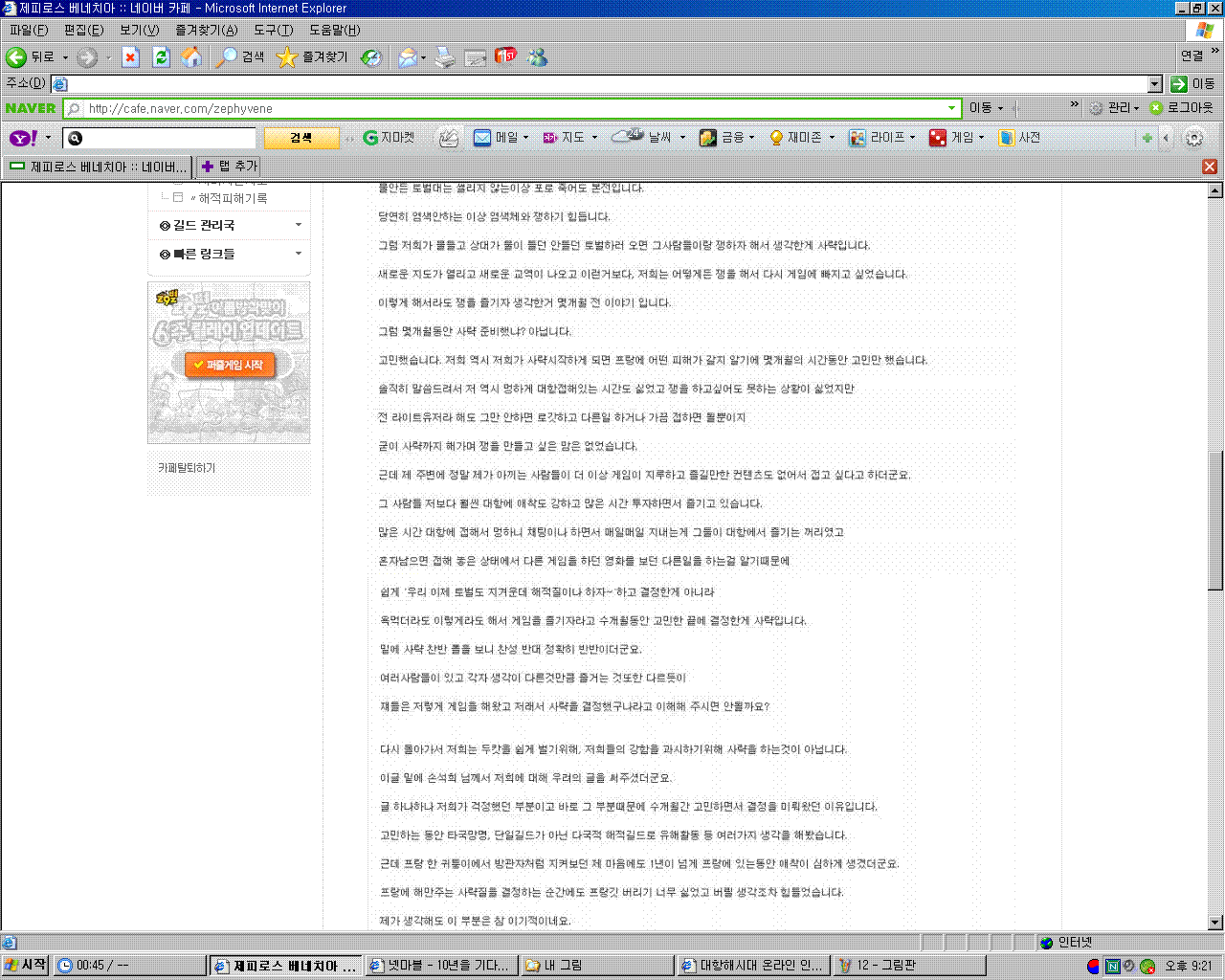Click the green plus add-button icon
1225x980 pixels.
click(1147, 138)
